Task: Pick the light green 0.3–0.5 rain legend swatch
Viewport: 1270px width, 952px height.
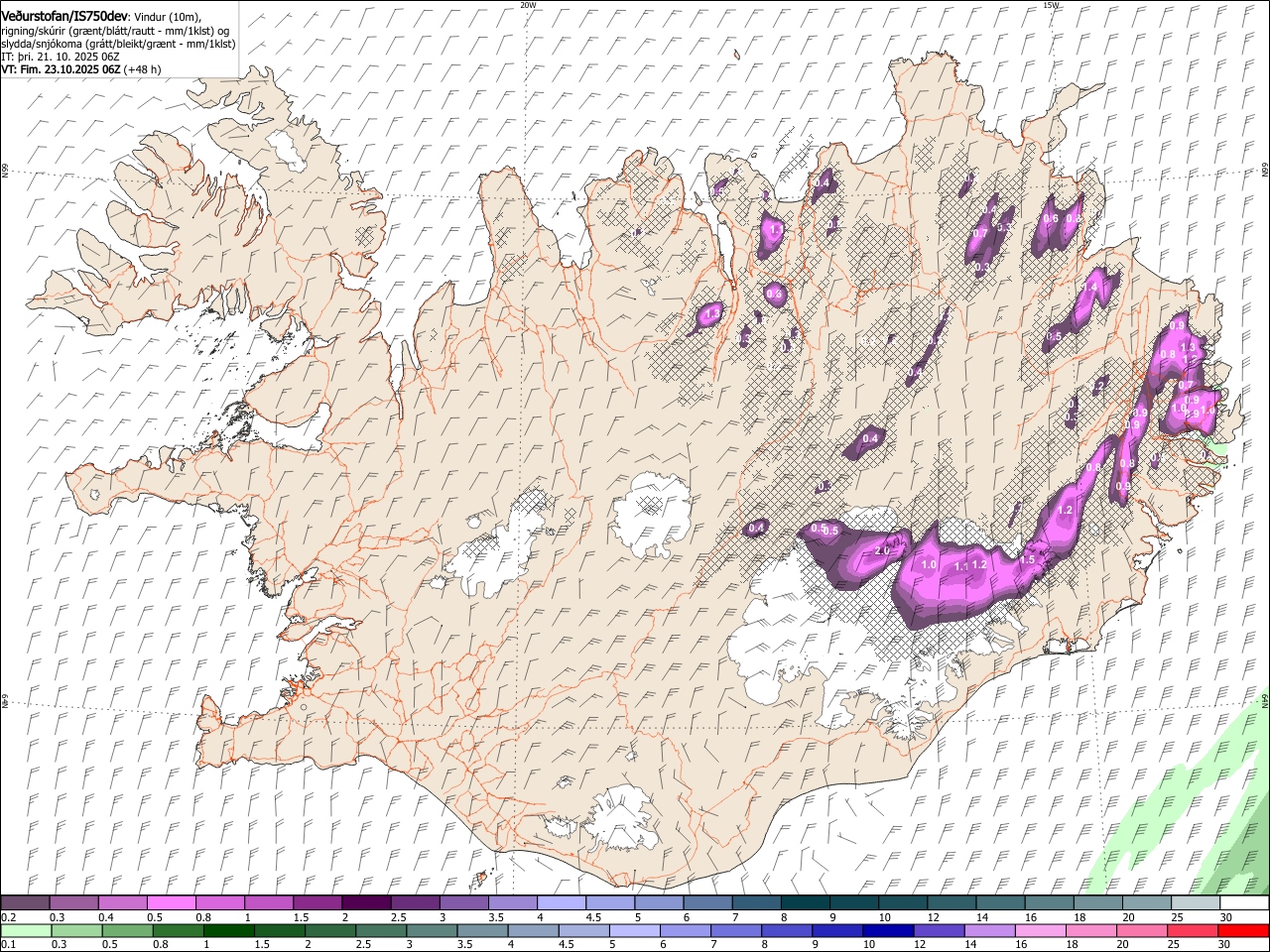Action: pos(76,931)
